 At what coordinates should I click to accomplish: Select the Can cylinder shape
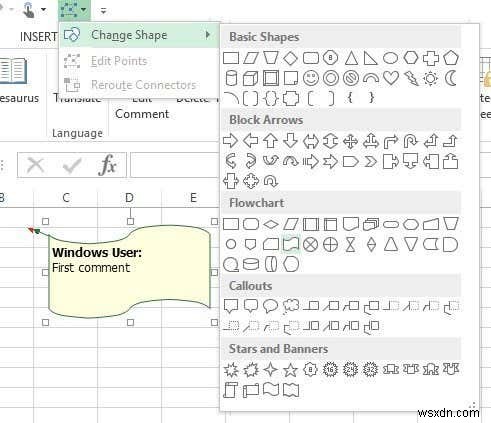coord(231,78)
